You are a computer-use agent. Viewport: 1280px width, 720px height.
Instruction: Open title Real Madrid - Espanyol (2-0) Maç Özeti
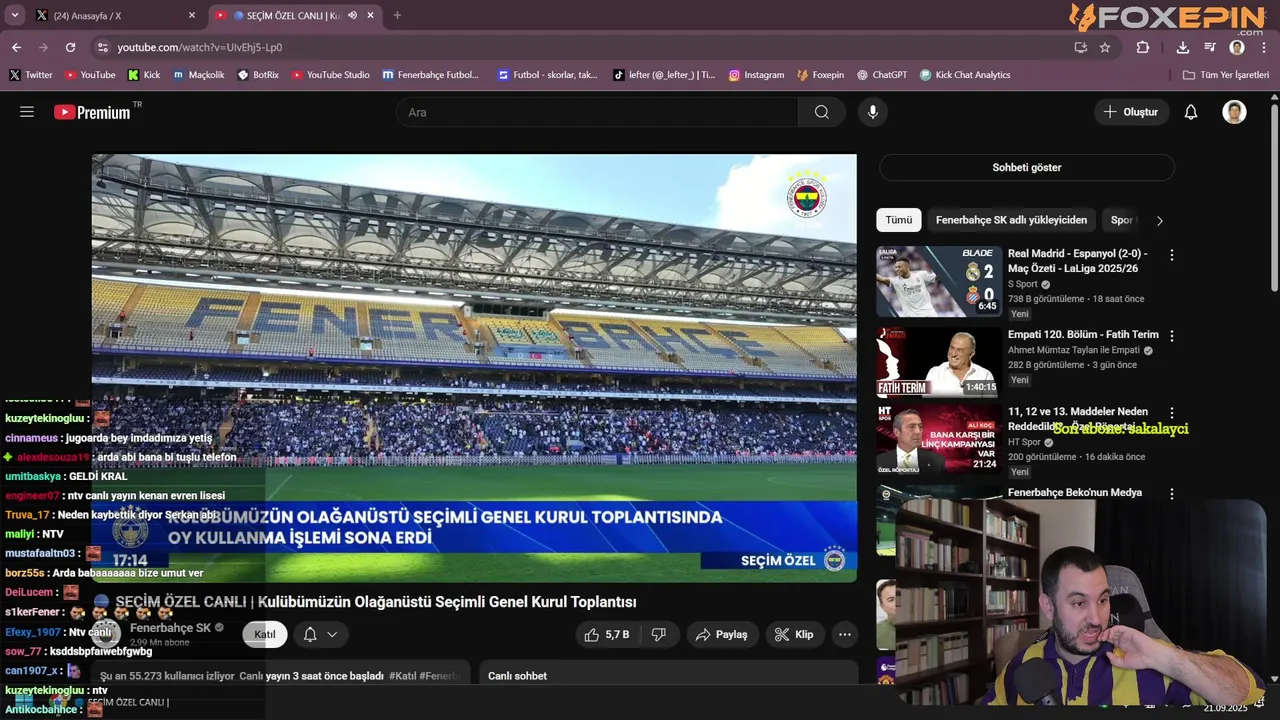tap(1078, 261)
